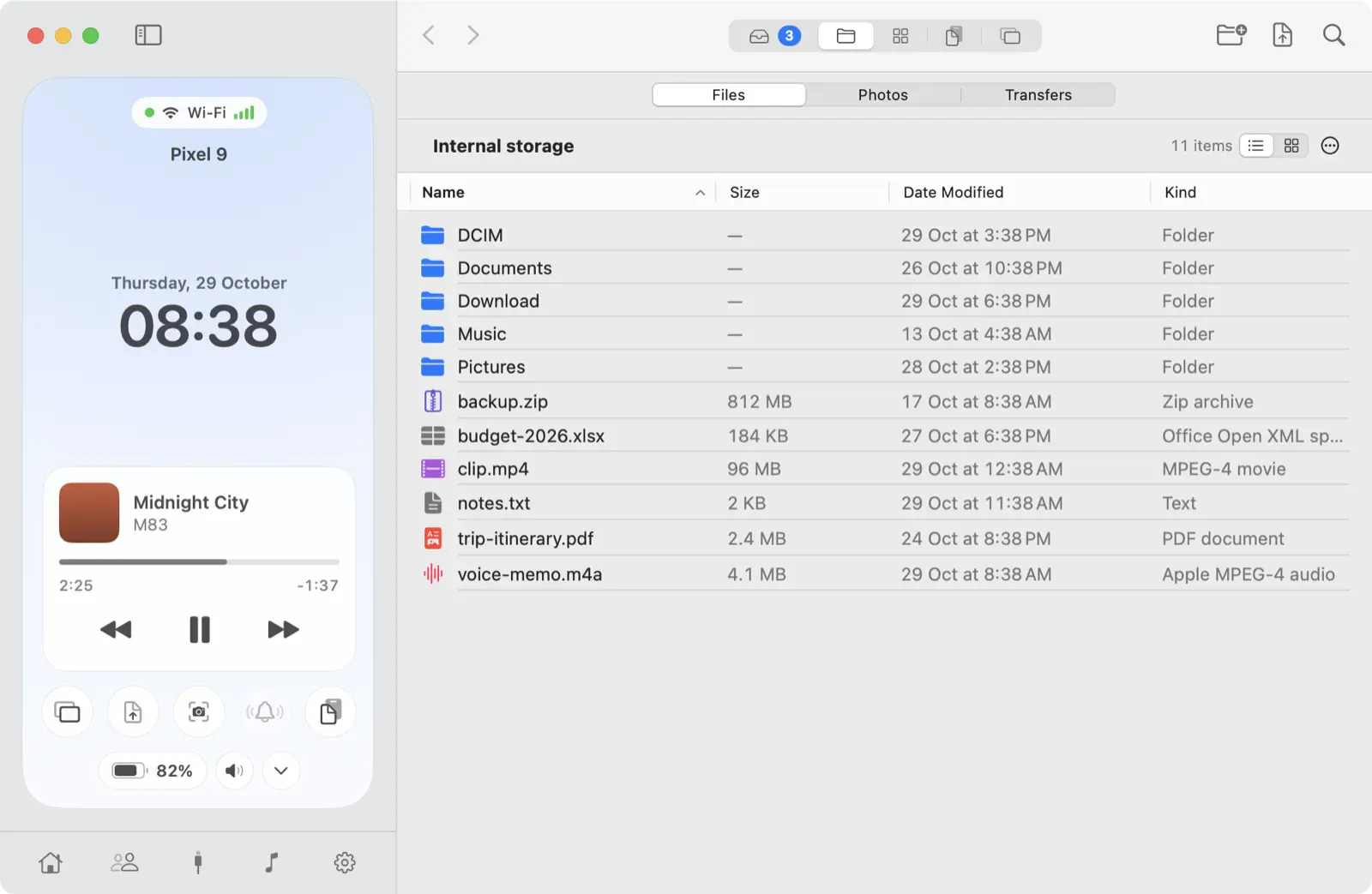1372x894 pixels.
Task: Toggle the sidebar panel icon
Action: tap(148, 35)
